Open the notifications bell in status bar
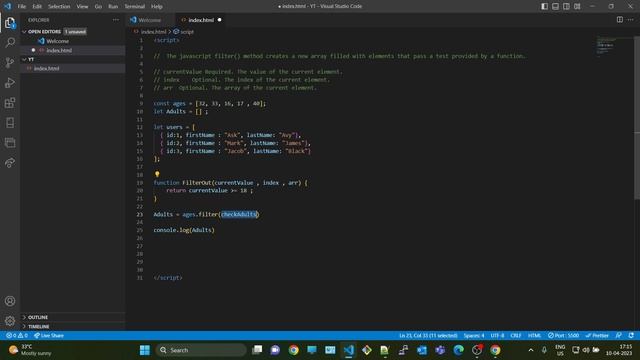This screenshot has height=360, width=640. click(x=631, y=336)
